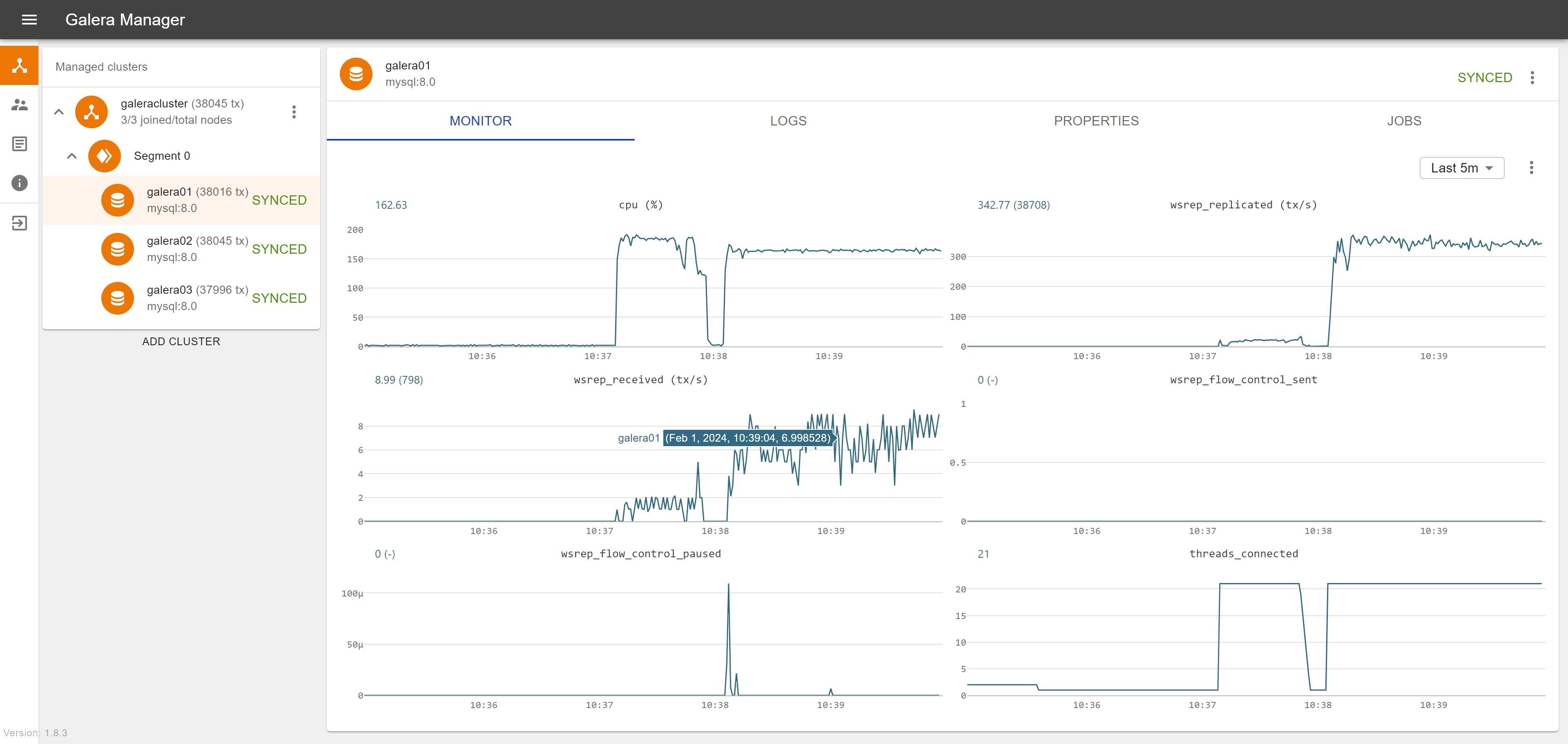Collapse the Segment 0 chevron
The image size is (1568, 744).
pyautogui.click(x=72, y=156)
